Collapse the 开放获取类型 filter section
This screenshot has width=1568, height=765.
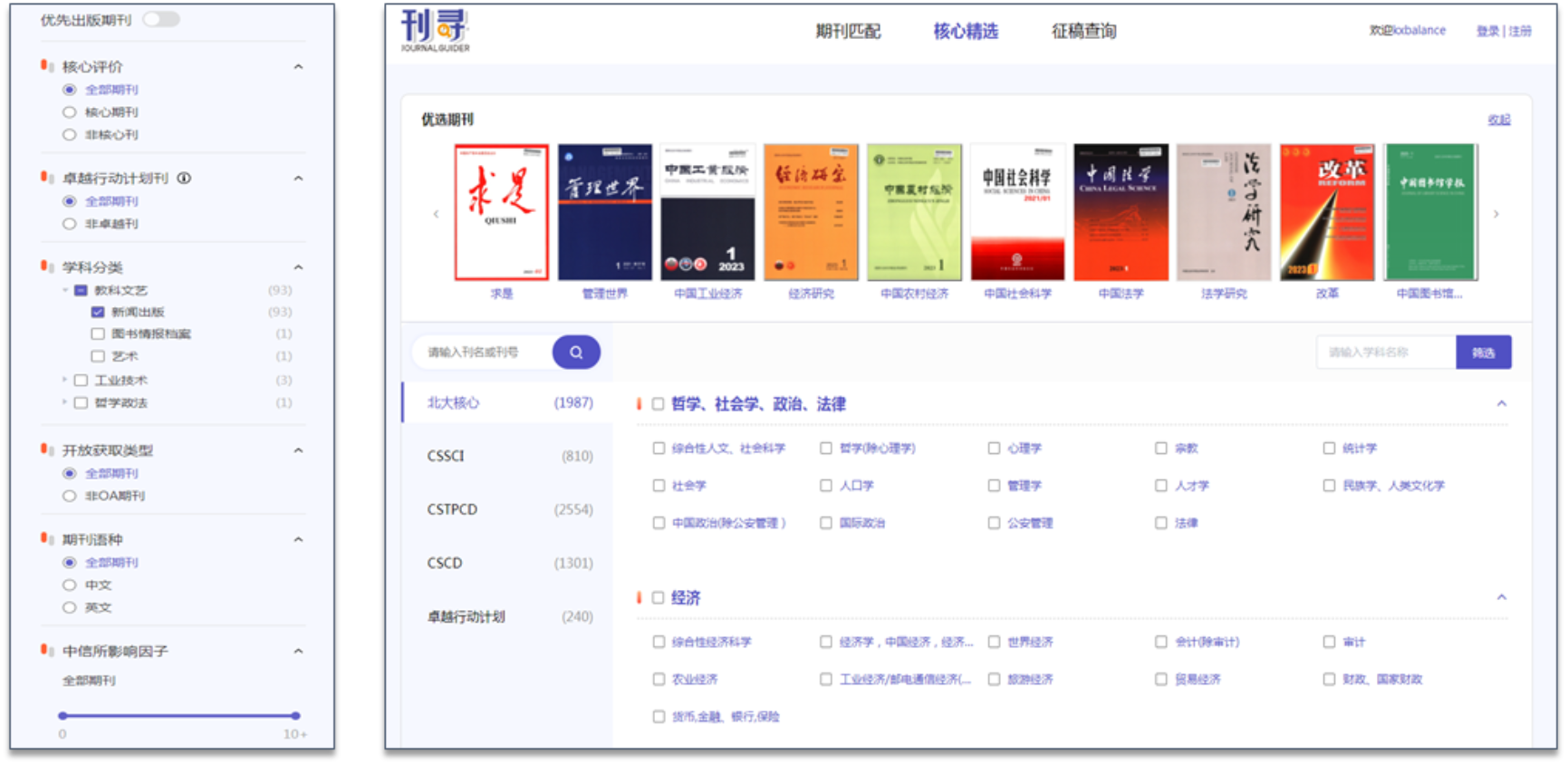pos(298,450)
